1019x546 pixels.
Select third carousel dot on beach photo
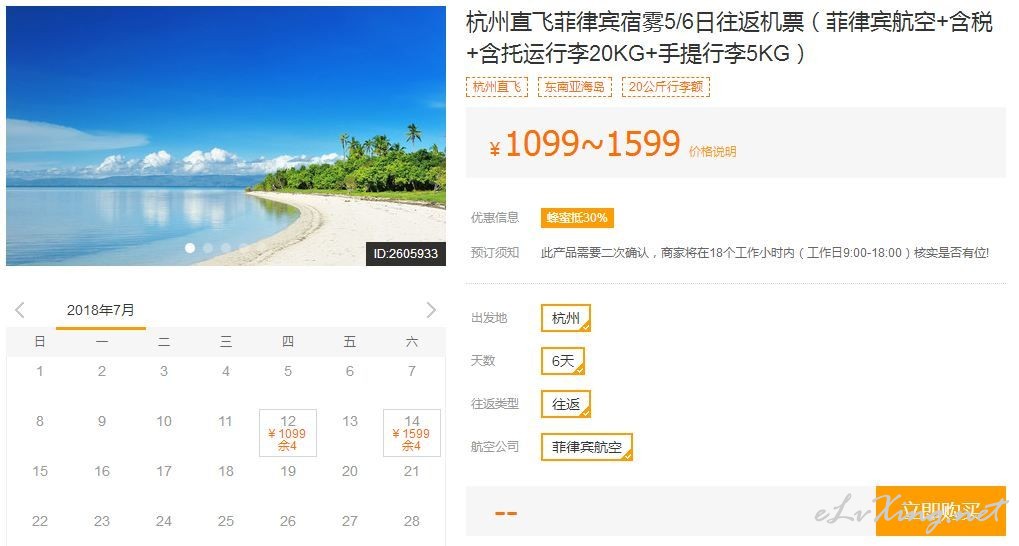226,248
